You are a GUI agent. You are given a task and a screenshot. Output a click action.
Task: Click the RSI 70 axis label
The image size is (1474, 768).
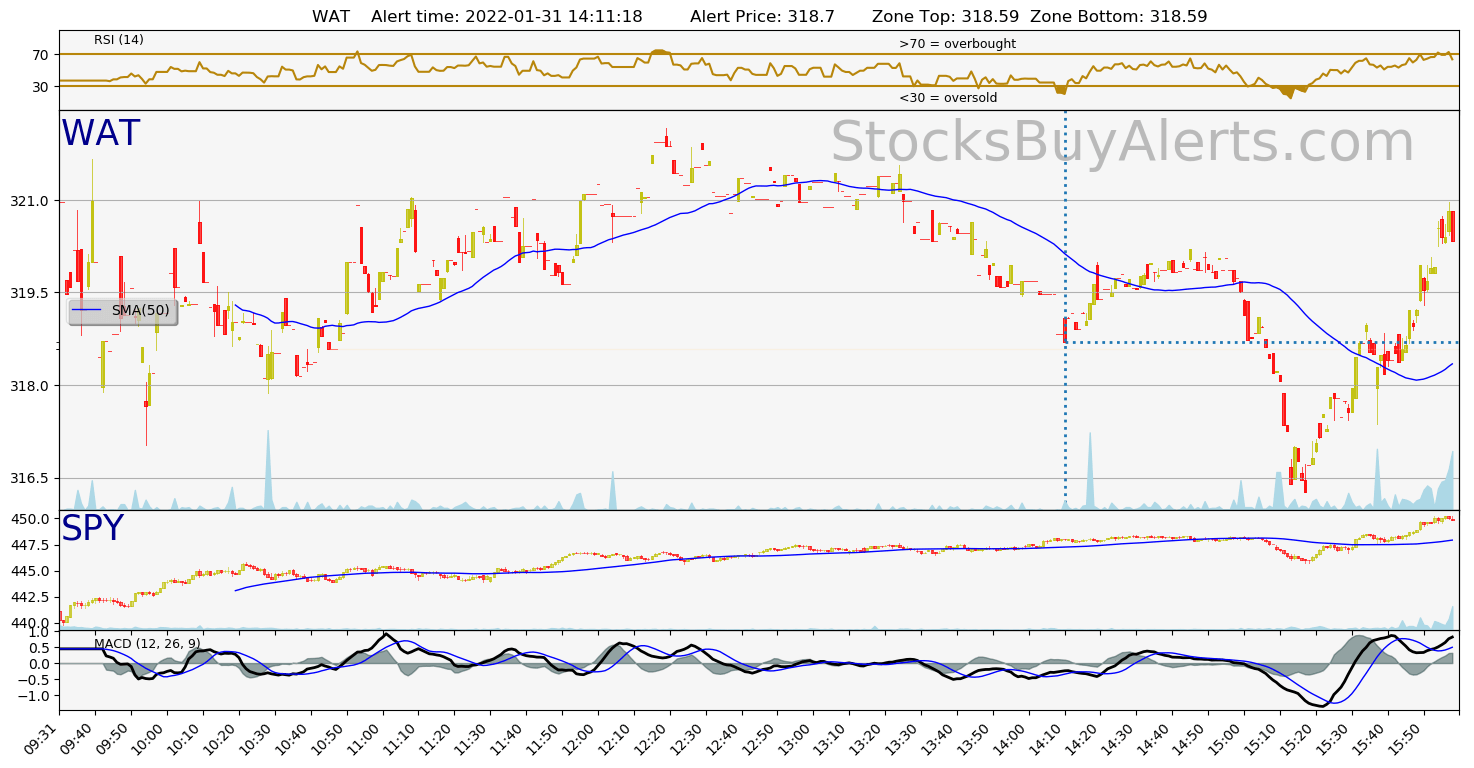coord(41,54)
